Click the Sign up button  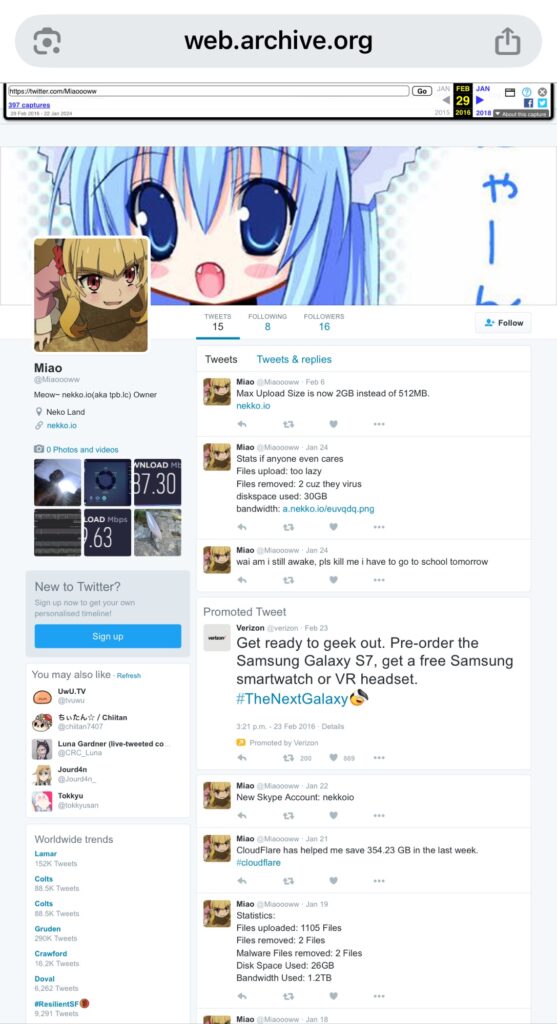tap(108, 636)
